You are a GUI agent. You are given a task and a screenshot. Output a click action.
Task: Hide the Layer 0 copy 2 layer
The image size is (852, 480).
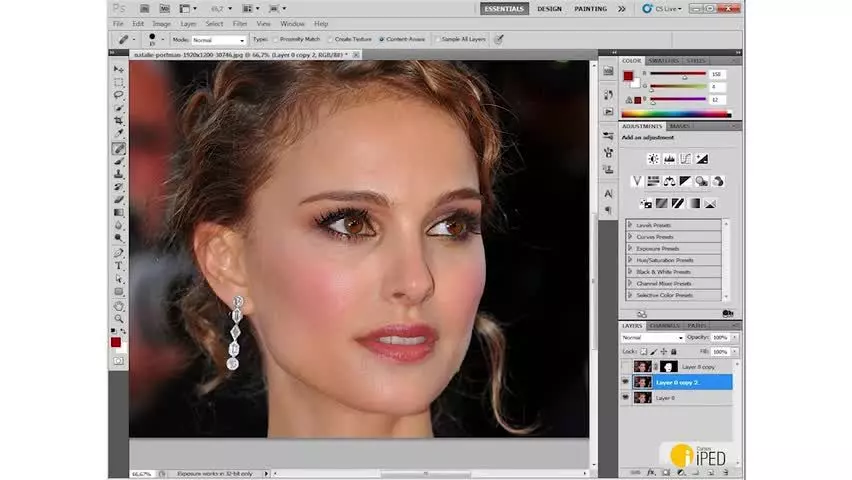click(x=625, y=382)
